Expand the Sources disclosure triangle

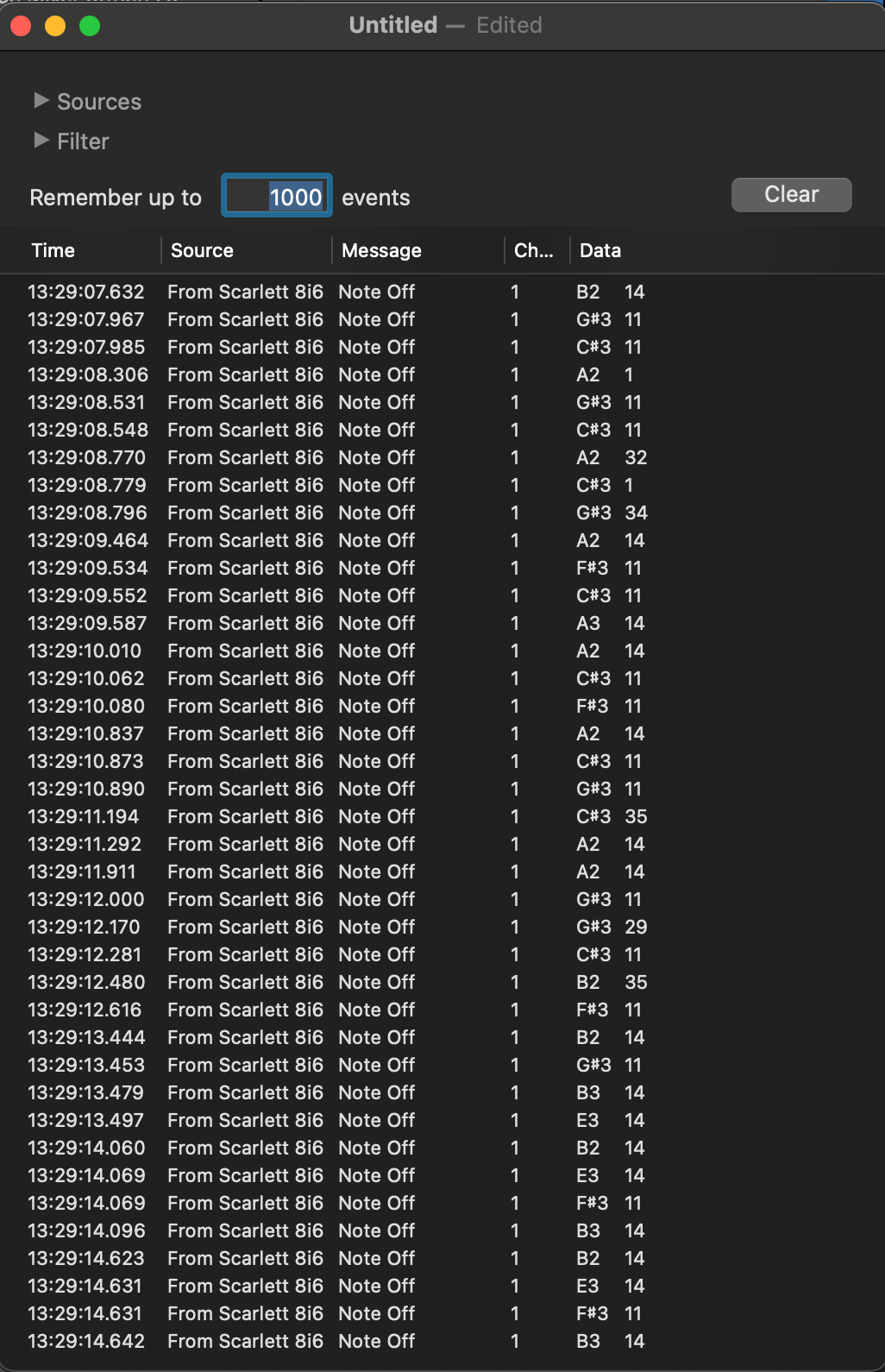41,101
